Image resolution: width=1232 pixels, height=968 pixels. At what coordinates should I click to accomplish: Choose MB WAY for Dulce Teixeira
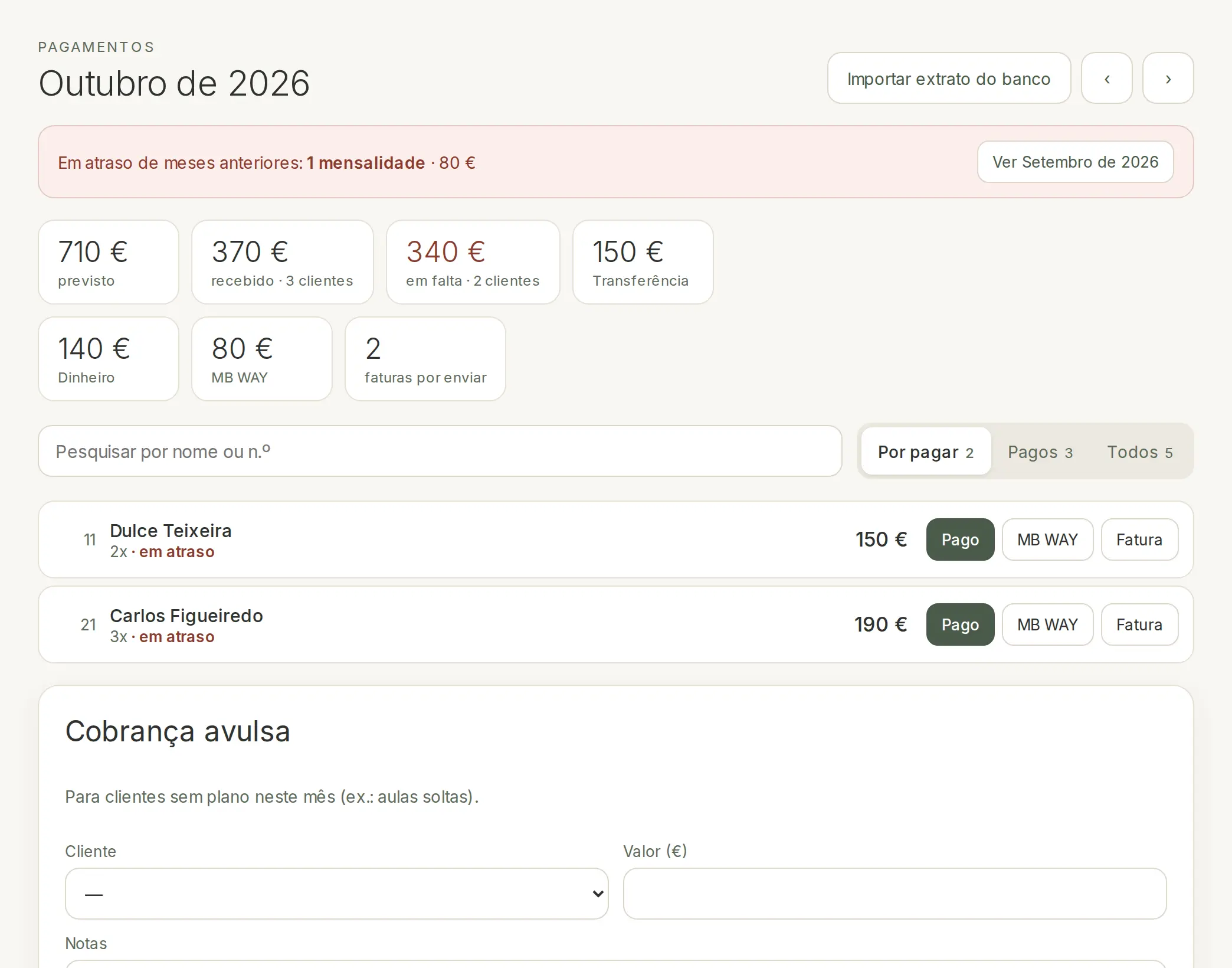[1047, 539]
